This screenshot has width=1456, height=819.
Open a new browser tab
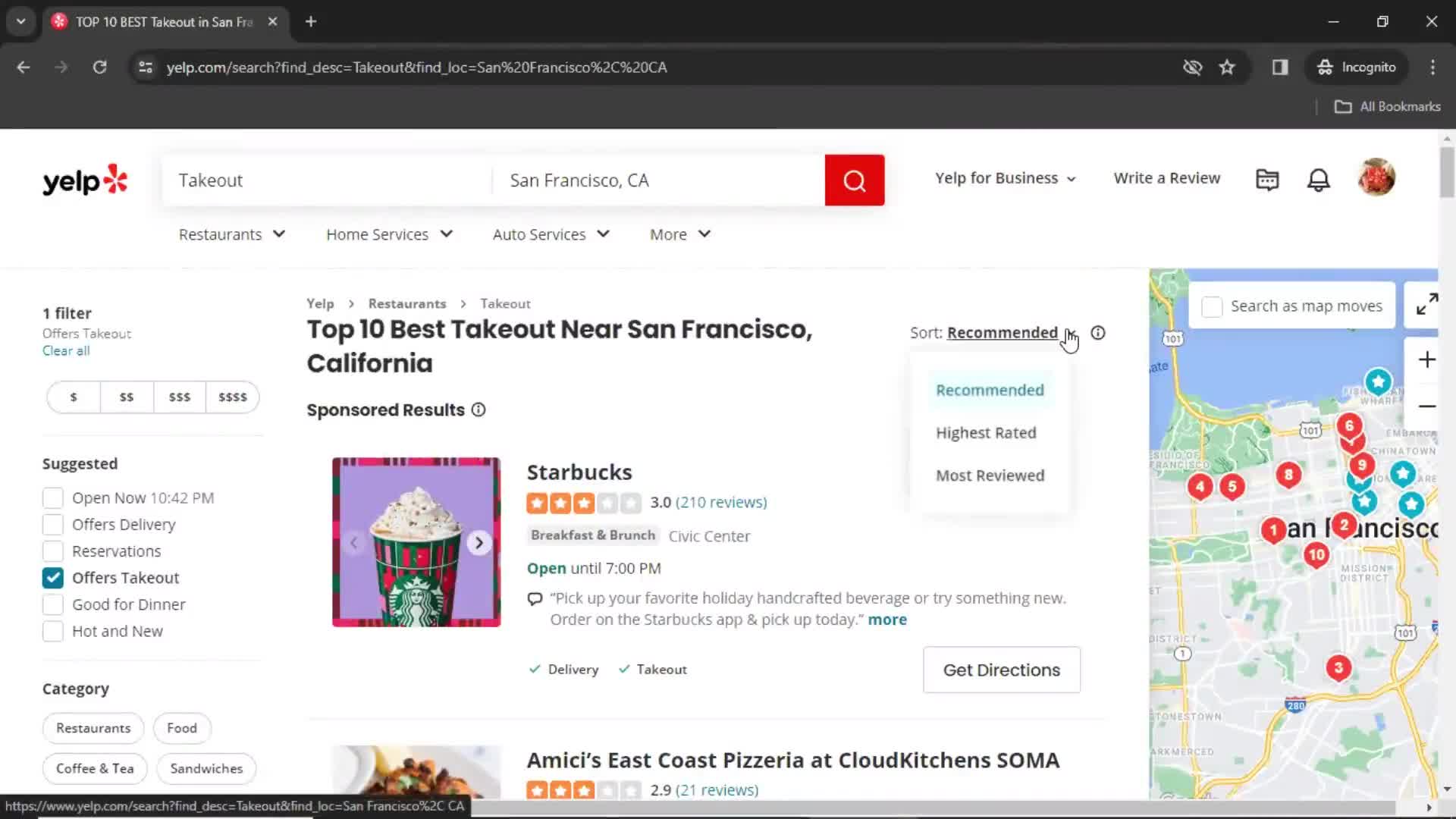(311, 21)
